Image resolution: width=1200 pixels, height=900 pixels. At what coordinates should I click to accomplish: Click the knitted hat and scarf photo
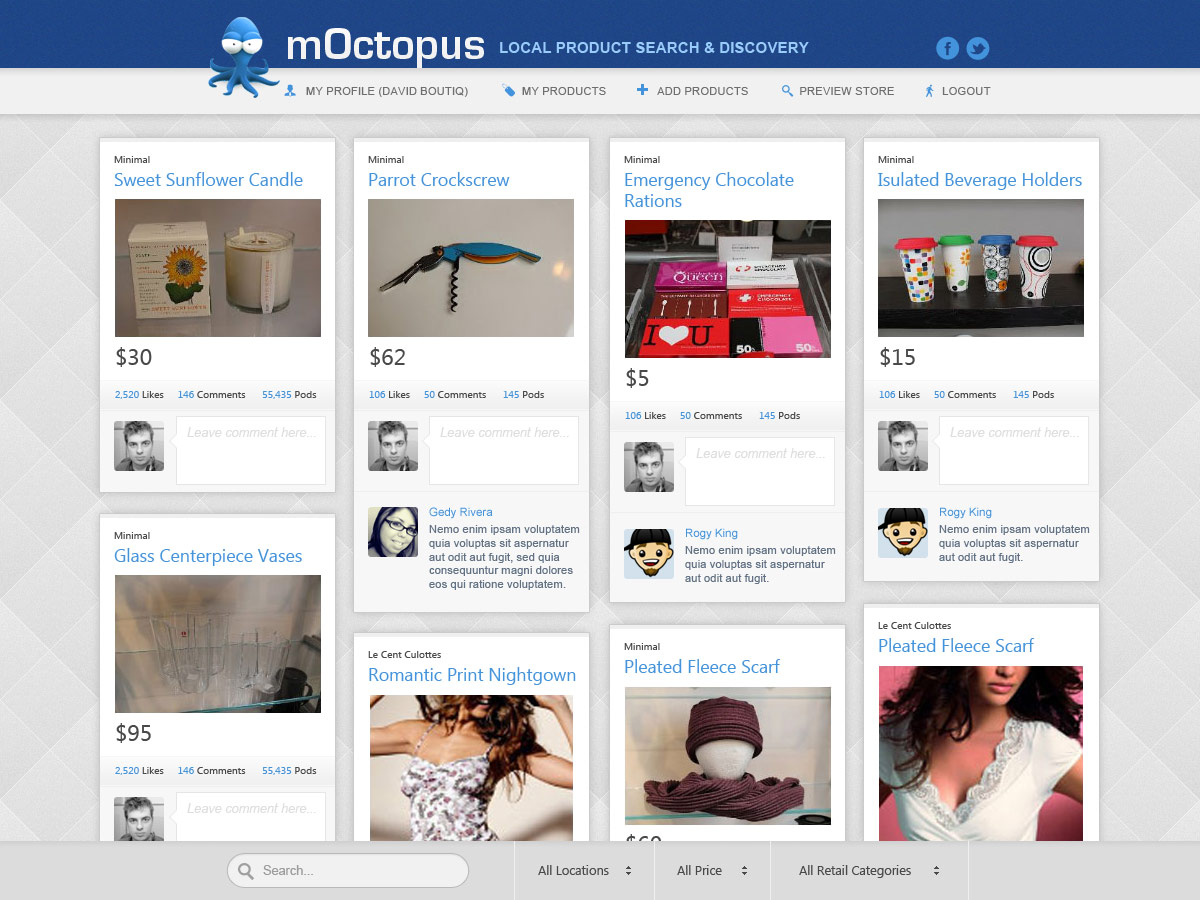[x=728, y=756]
